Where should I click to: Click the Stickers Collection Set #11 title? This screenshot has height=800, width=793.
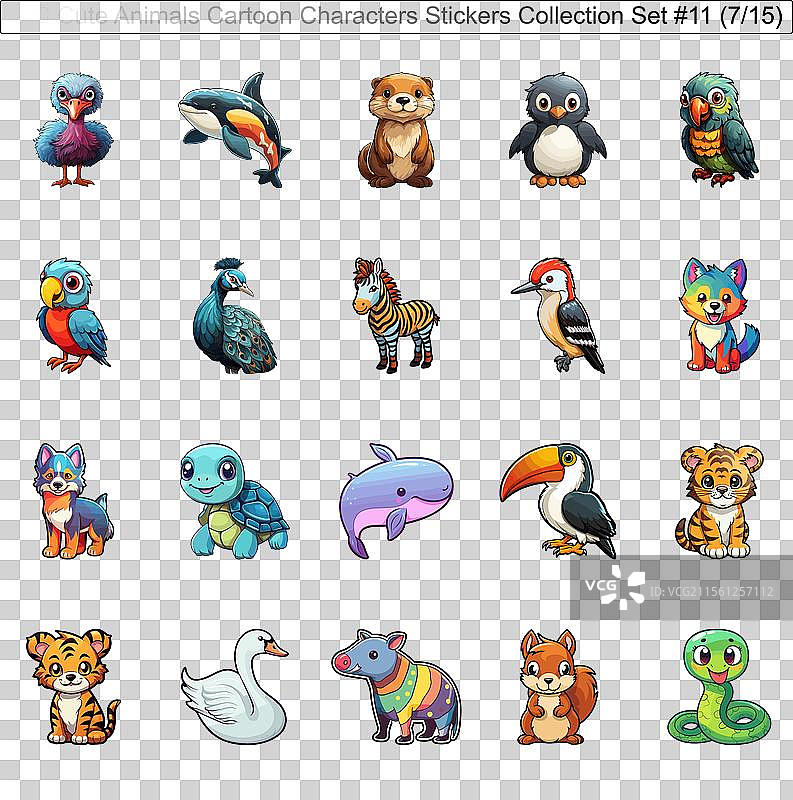420,17
